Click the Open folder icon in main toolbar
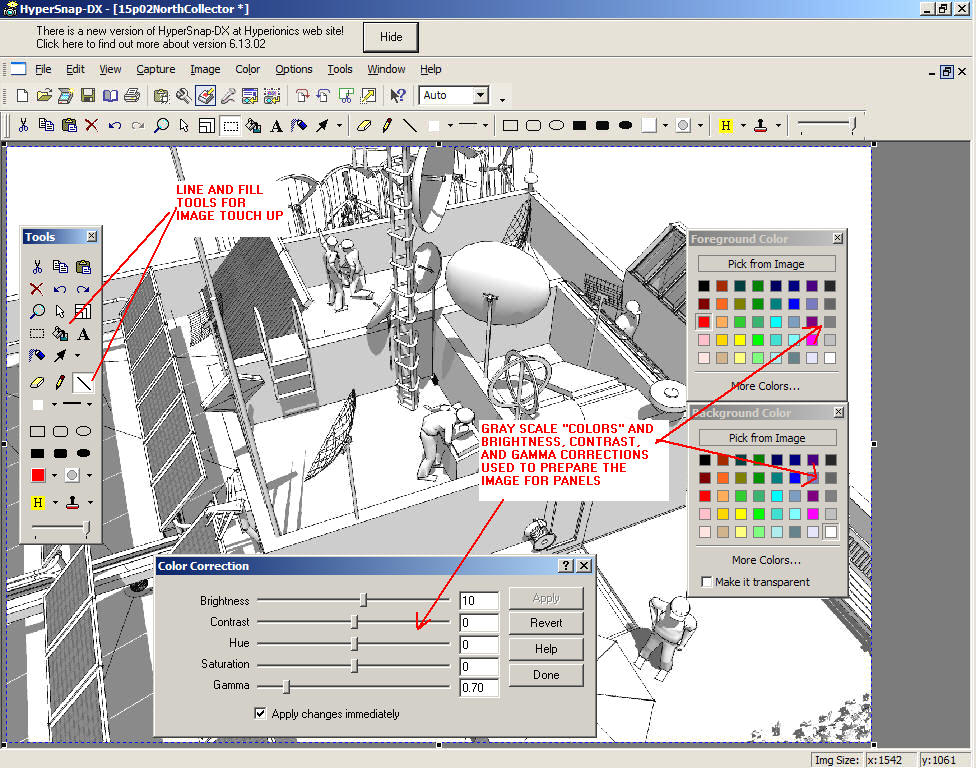The height and width of the screenshot is (768, 976). [44, 95]
